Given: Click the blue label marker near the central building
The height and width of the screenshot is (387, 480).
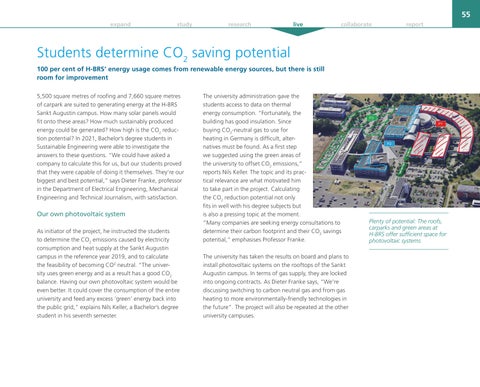Looking at the screenshot, I should coord(390,143).
